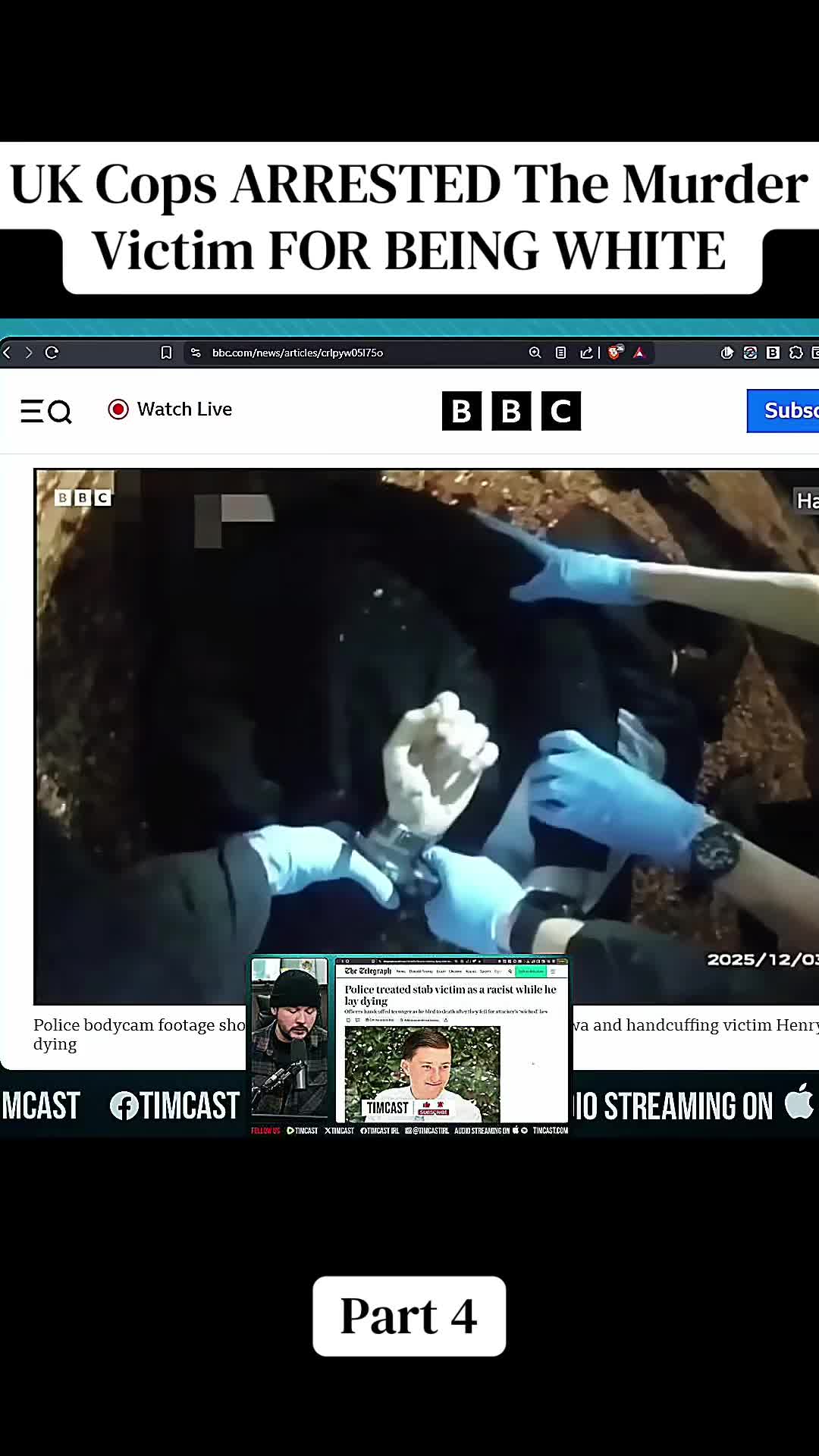Open the zoom magnifier icon in address bar
This screenshot has width=819, height=1456.
click(x=535, y=353)
